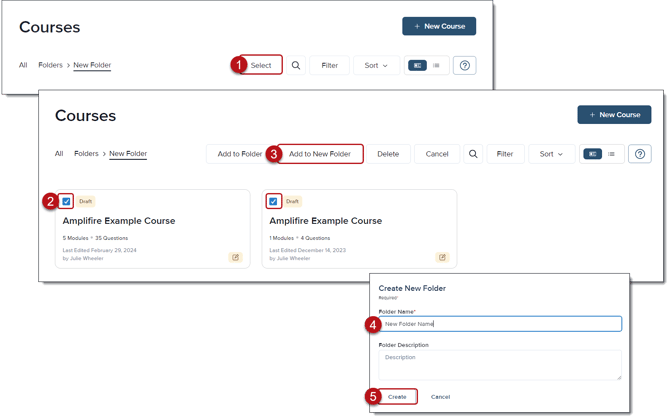Screen dimensions: 670x419
Task: Switch to list view in the lower Courses panel
Action: coord(611,154)
